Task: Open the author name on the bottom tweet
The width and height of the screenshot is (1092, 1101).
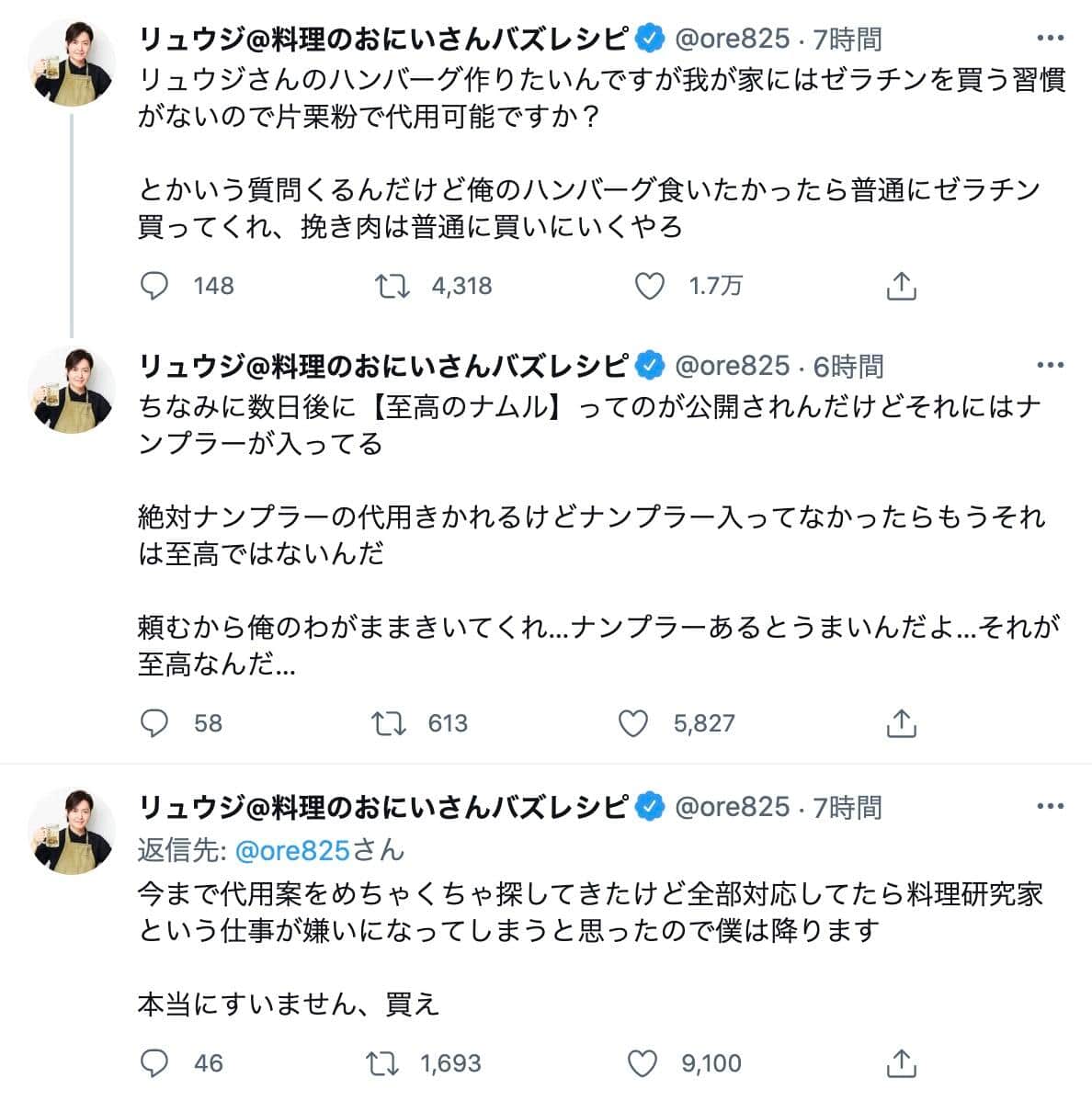Action: [383, 807]
